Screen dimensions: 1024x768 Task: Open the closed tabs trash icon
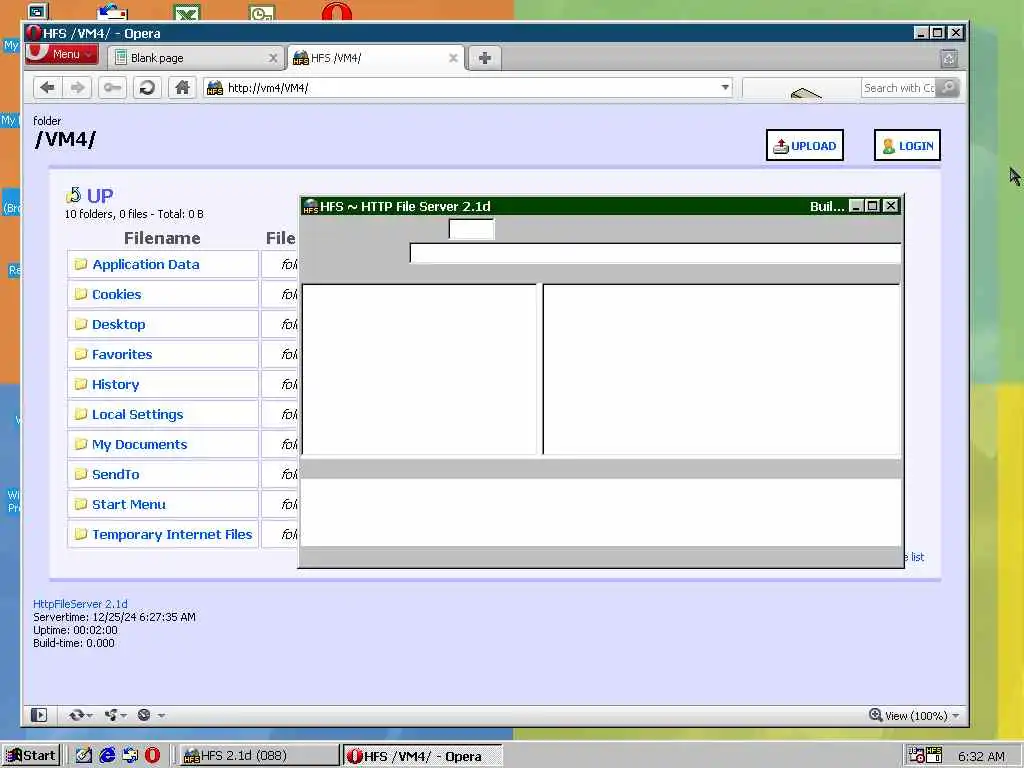pyautogui.click(x=950, y=59)
